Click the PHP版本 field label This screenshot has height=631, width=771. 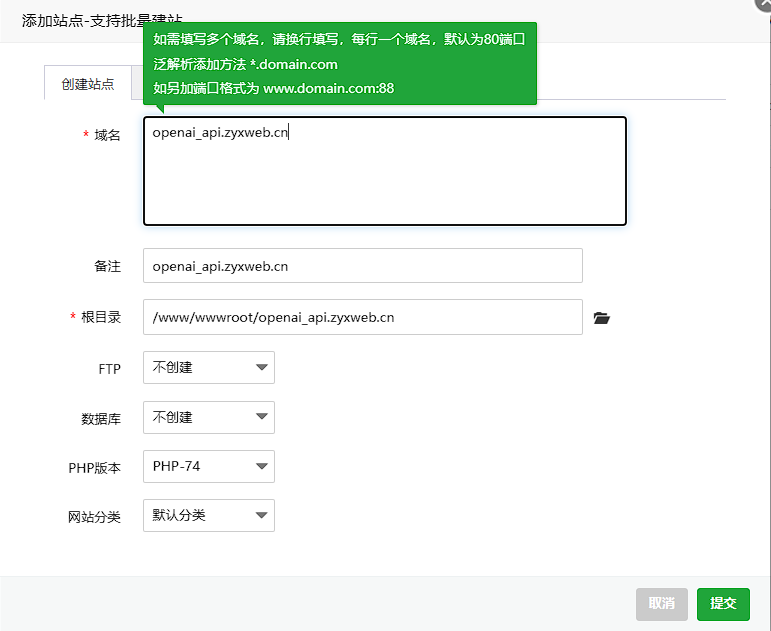94,468
